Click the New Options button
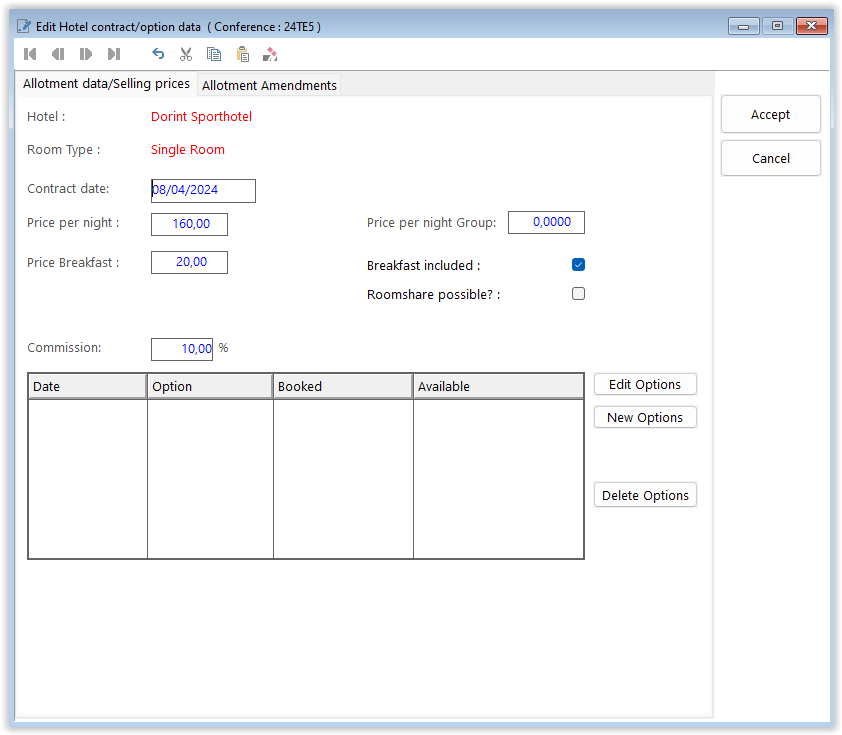Screen dimensions: 842x735 point(645,418)
